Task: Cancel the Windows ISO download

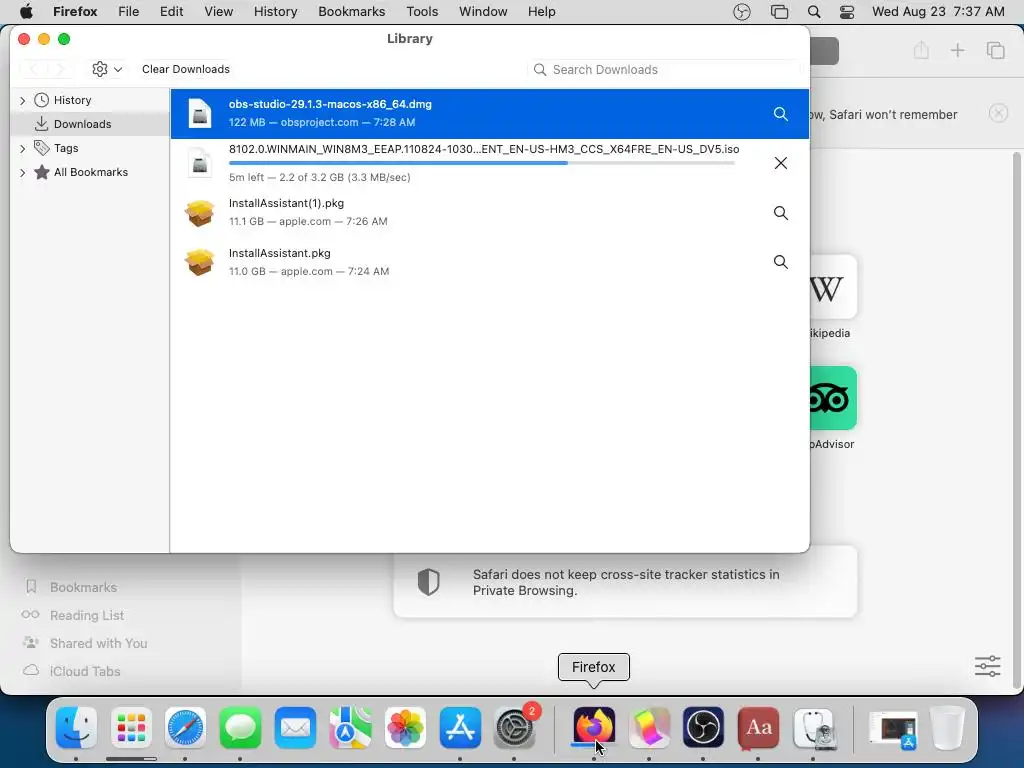Action: (x=780, y=163)
